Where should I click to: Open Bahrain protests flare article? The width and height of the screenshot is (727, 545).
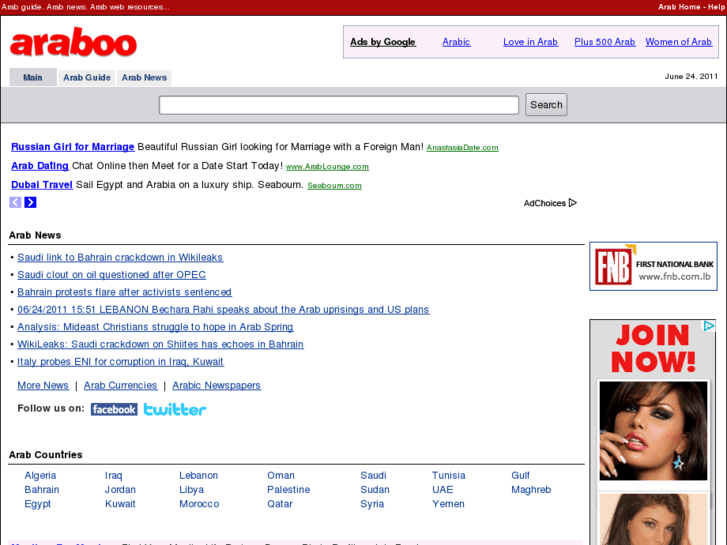tap(124, 292)
